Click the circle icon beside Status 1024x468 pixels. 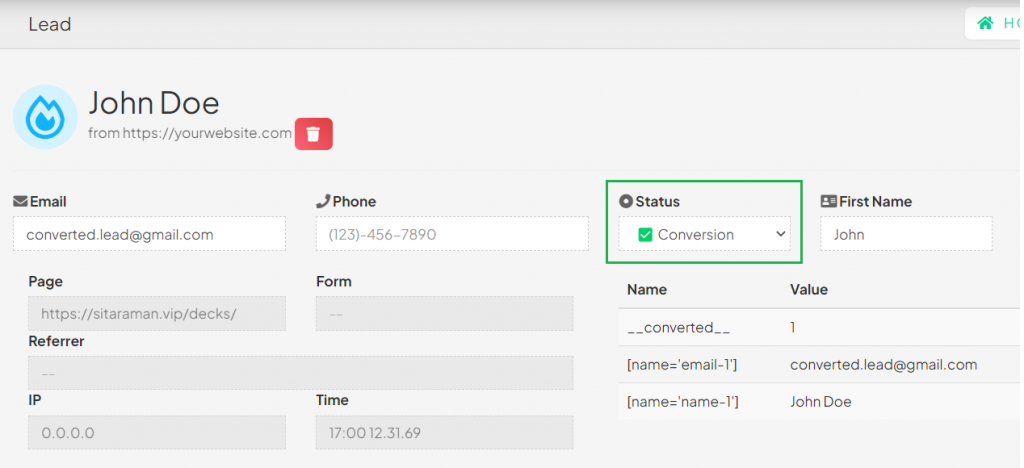click(626, 201)
